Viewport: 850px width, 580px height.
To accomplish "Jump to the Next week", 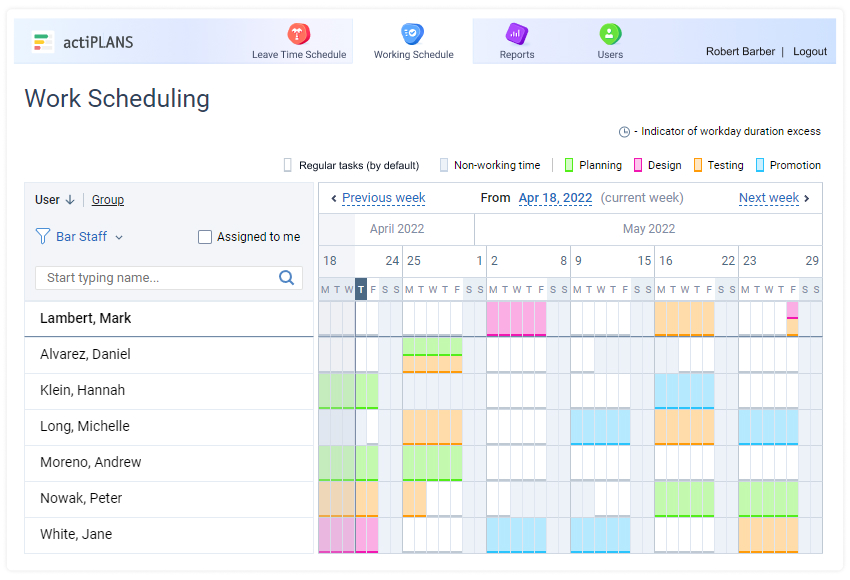I will (x=767, y=198).
